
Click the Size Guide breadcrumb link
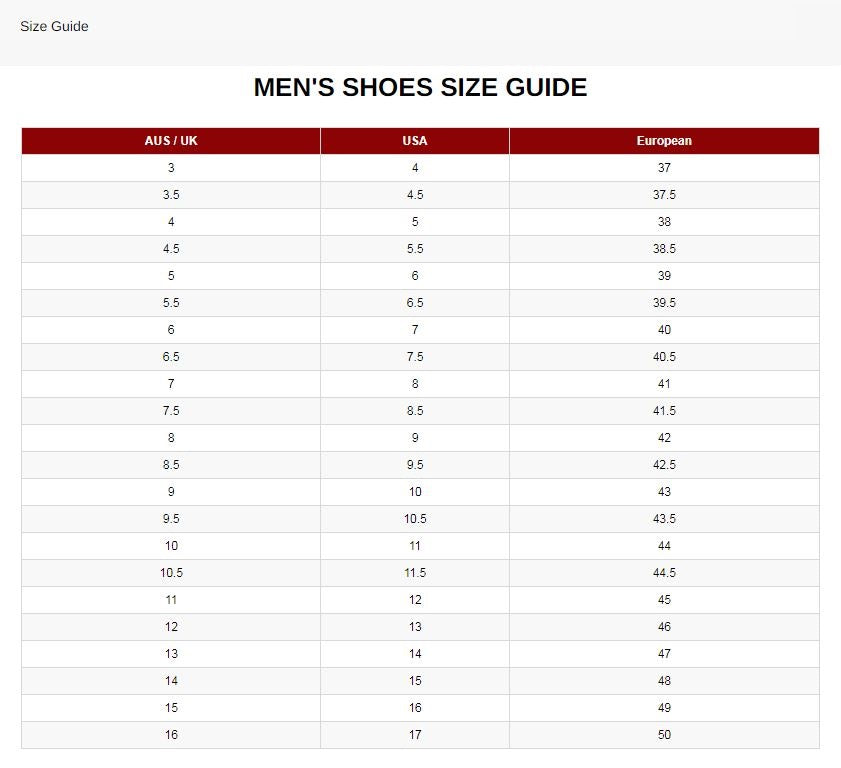51,26
